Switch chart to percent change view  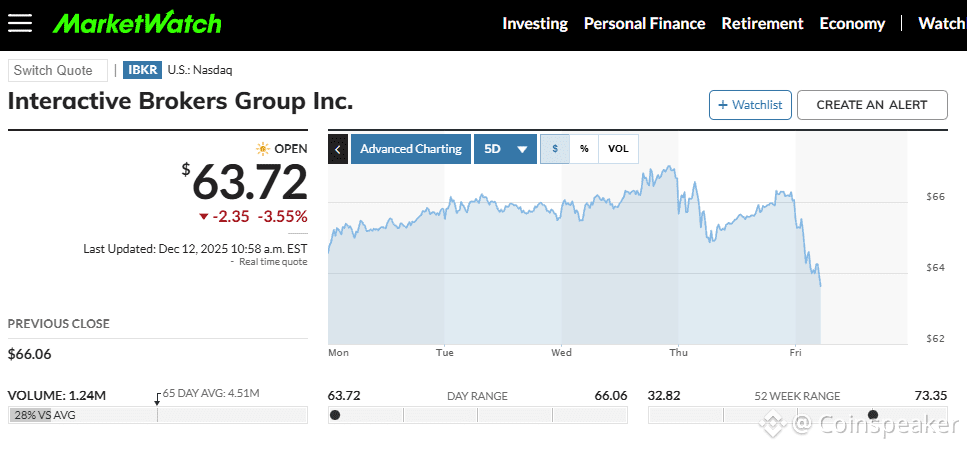click(x=584, y=149)
